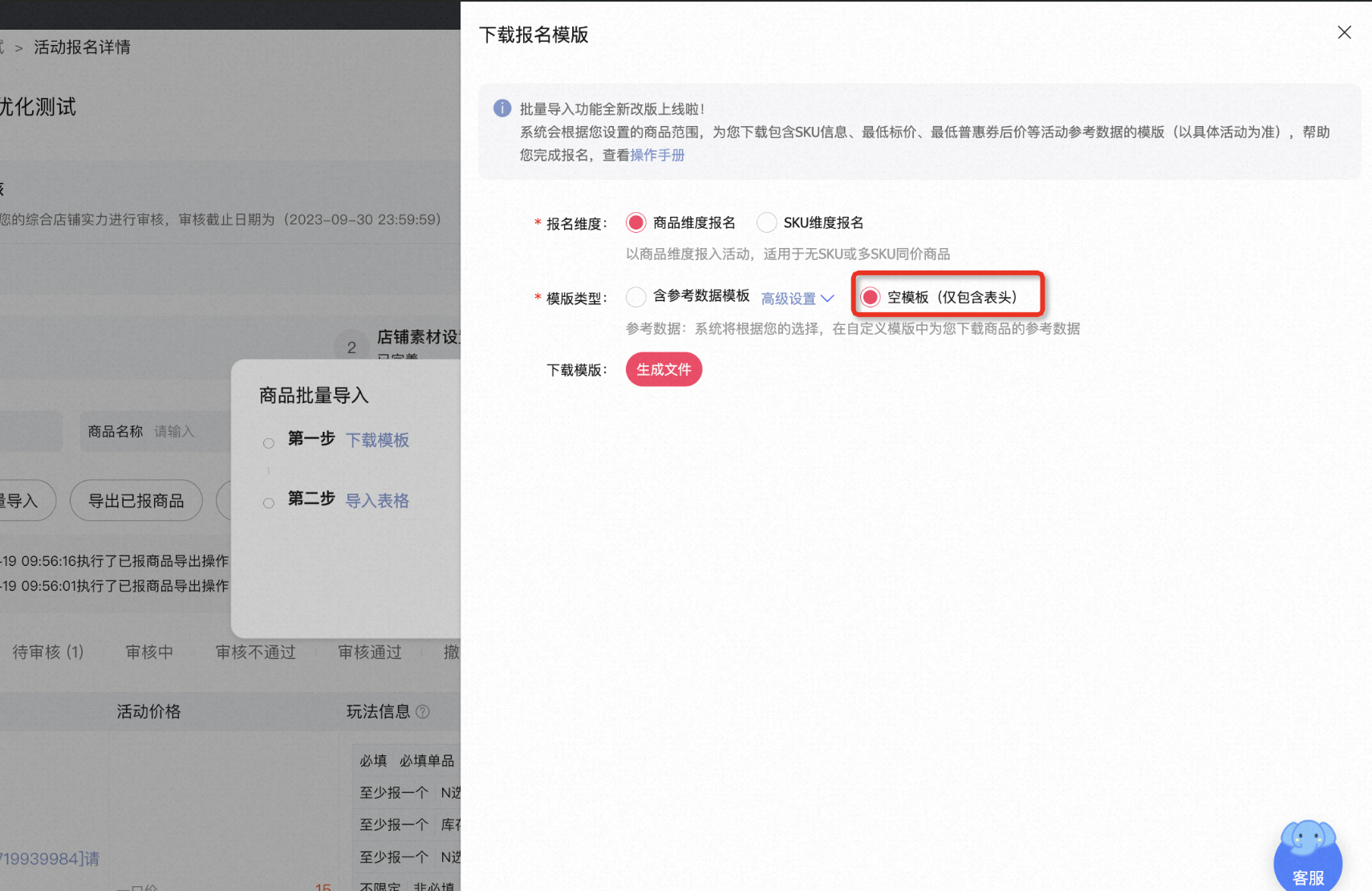
Task: Open the 操作手册 link
Action: (x=657, y=155)
